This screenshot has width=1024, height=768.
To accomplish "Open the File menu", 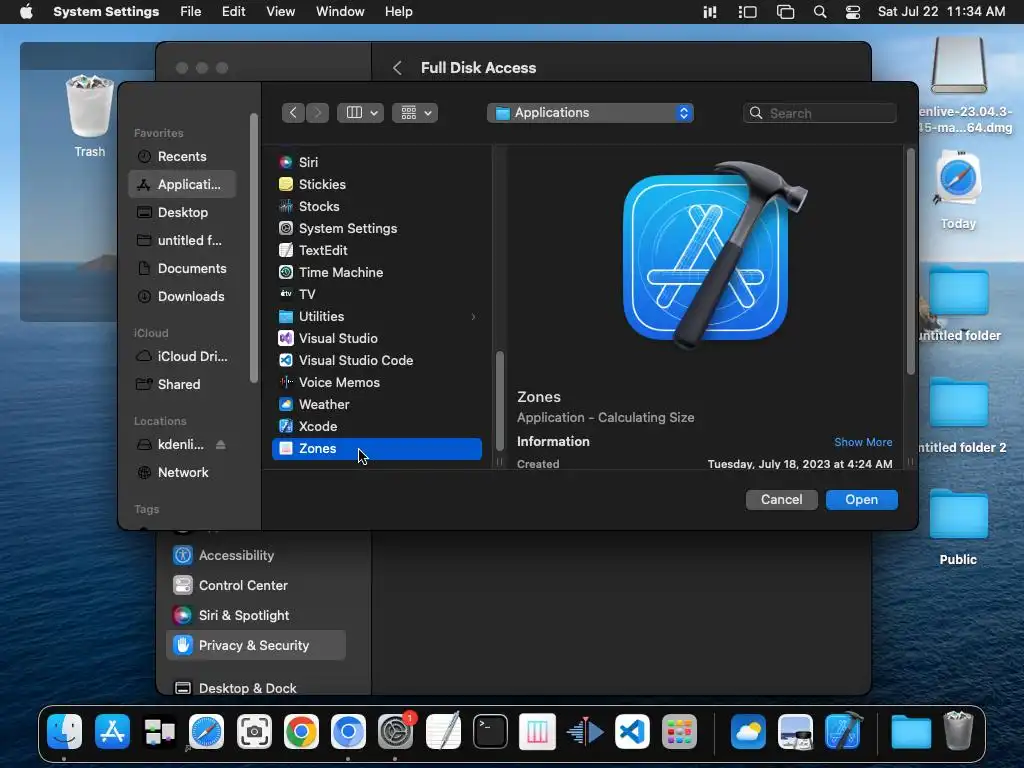I will (191, 12).
